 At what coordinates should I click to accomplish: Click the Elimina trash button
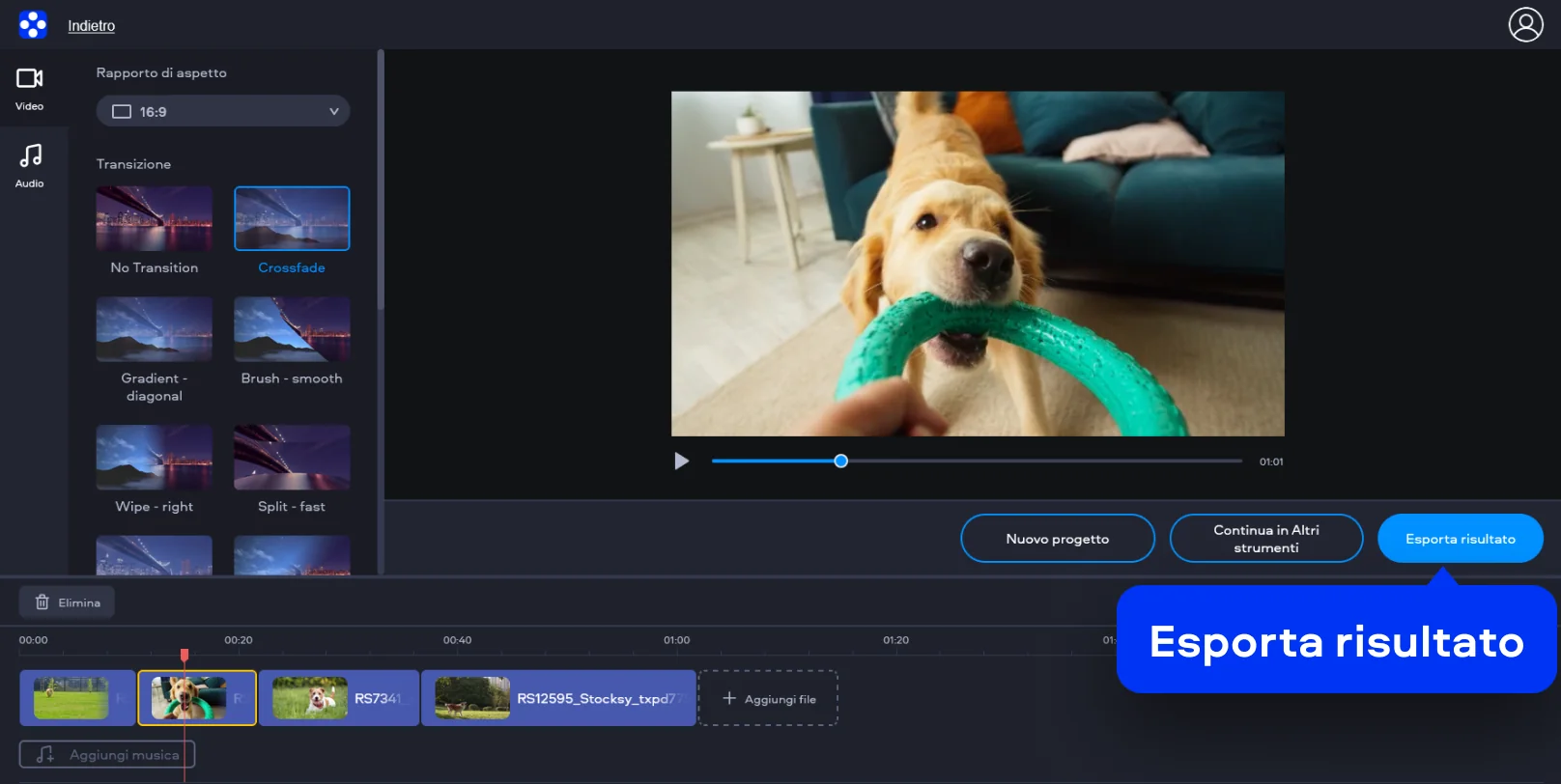coord(68,602)
